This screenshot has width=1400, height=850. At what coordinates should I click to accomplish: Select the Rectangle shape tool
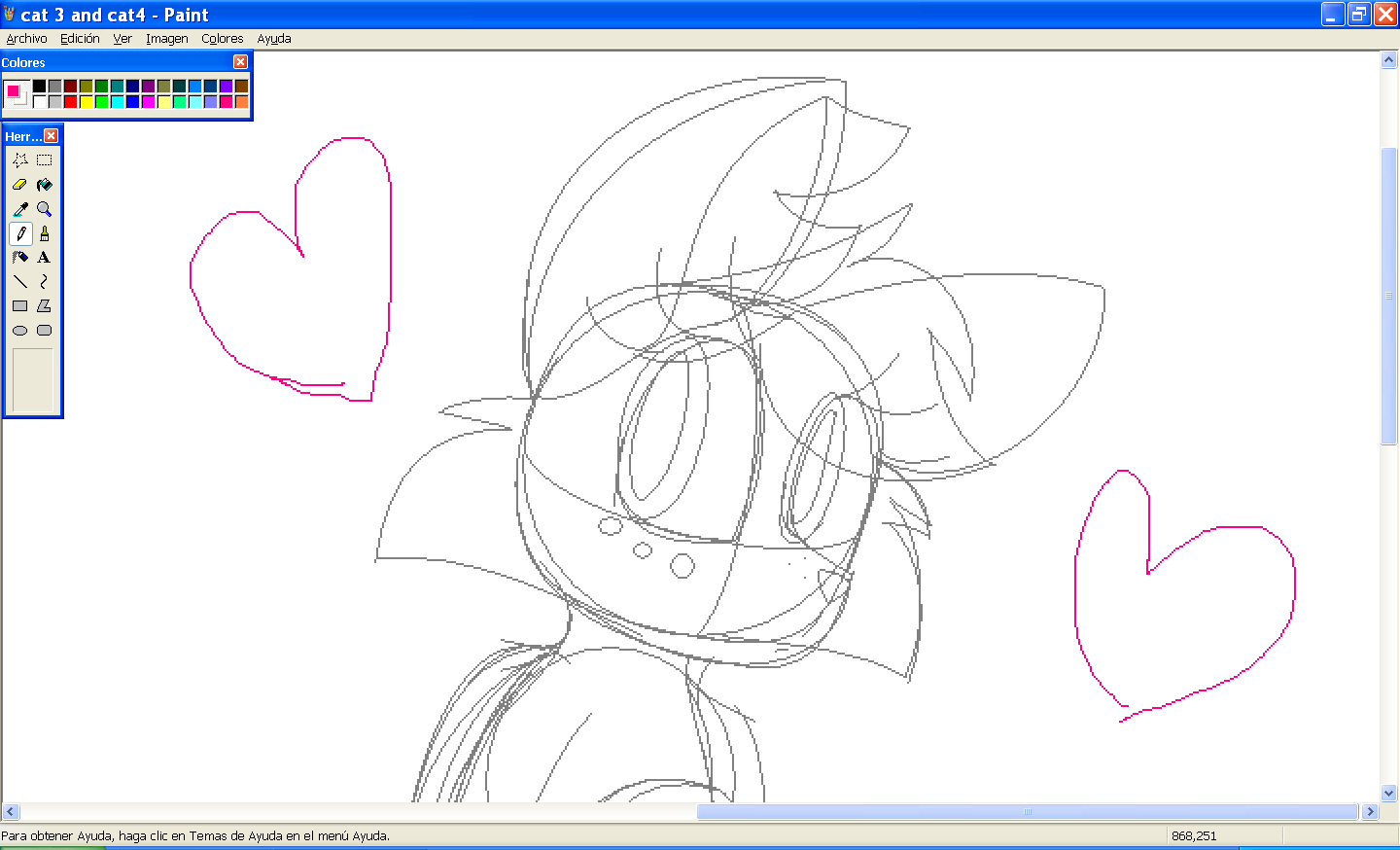point(20,306)
